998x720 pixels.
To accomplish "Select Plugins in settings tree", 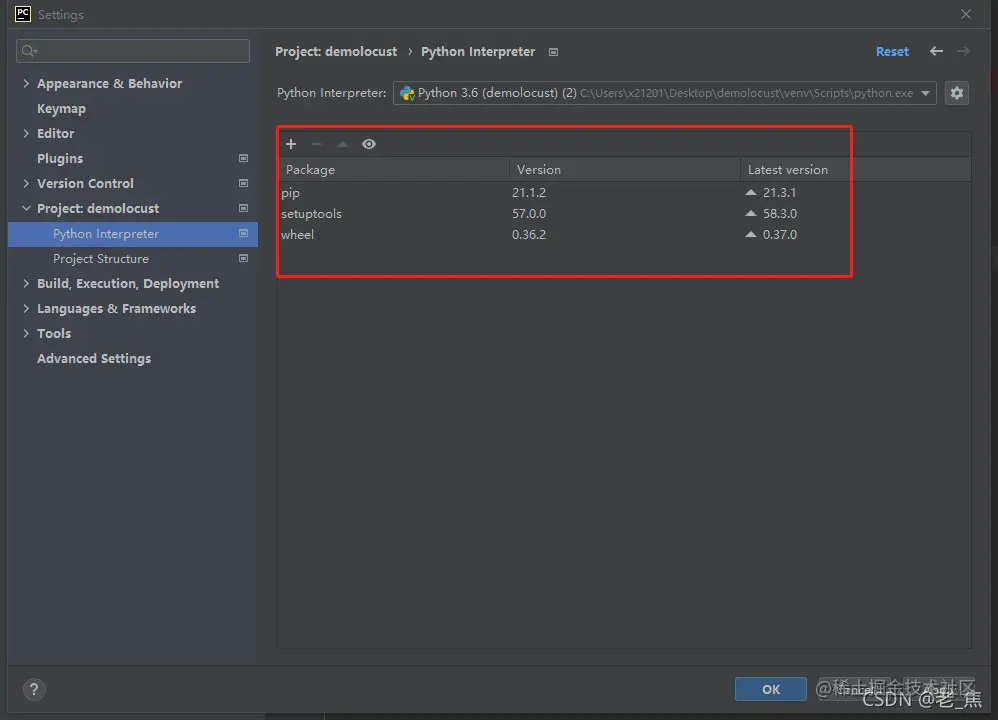I will coord(60,159).
